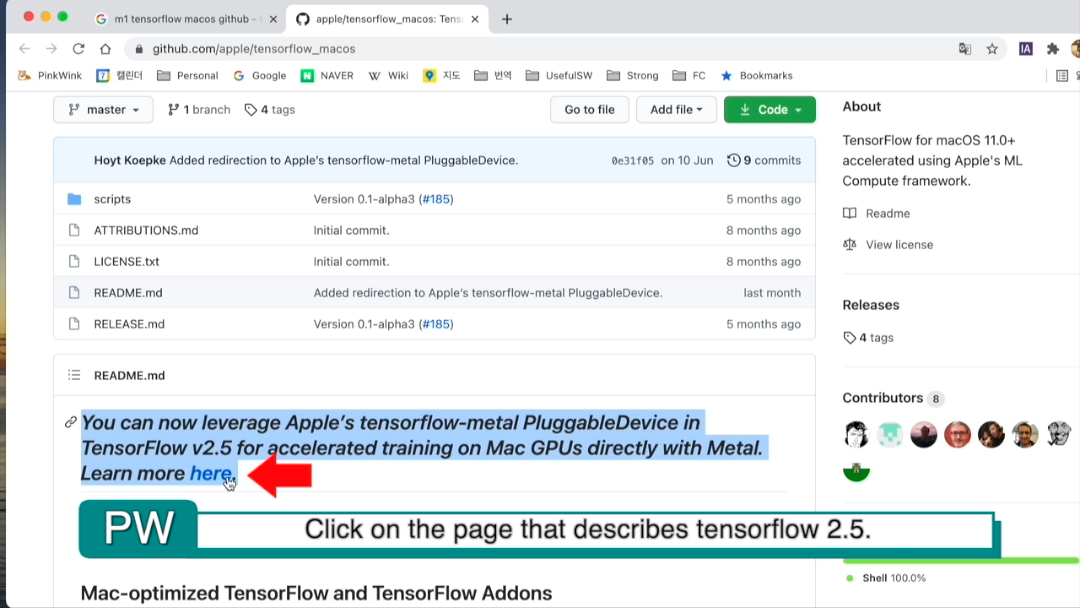The height and width of the screenshot is (608, 1080).
Task: Open the Personal bookmarks folder
Action: 187,76
